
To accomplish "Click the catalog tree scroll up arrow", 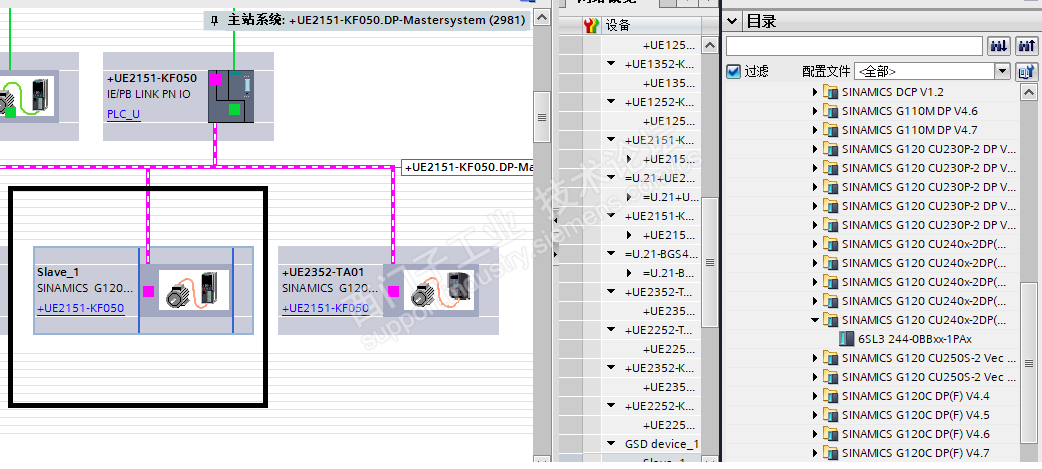I will (x=1028, y=92).
